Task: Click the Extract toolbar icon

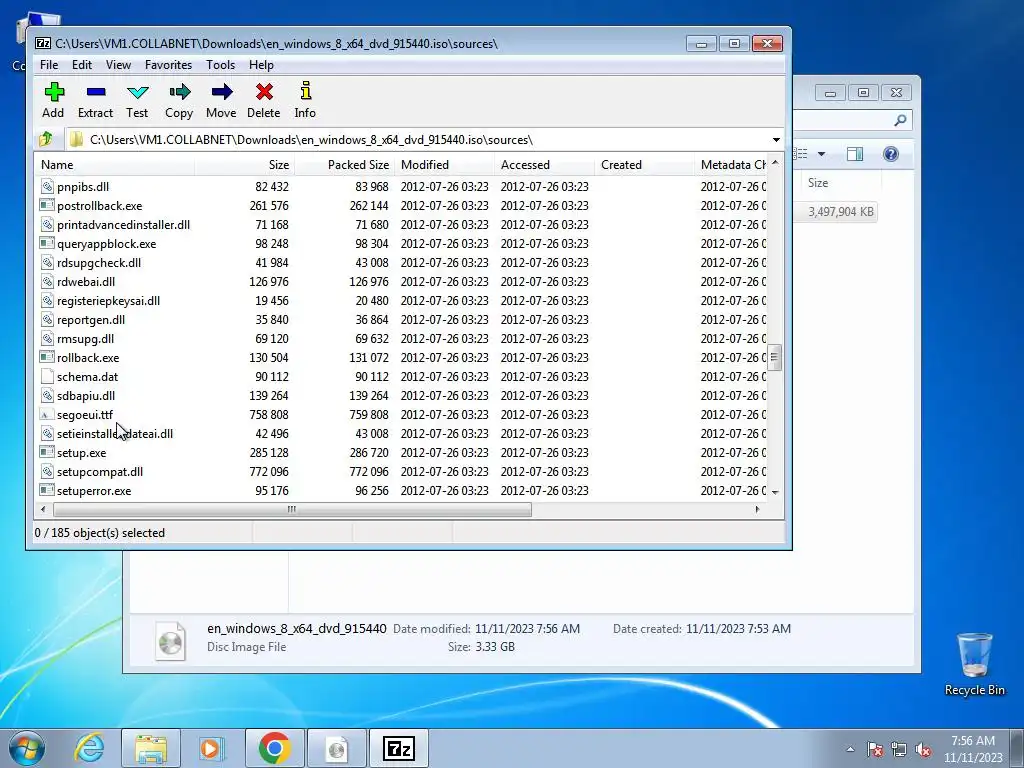Action: 95,92
